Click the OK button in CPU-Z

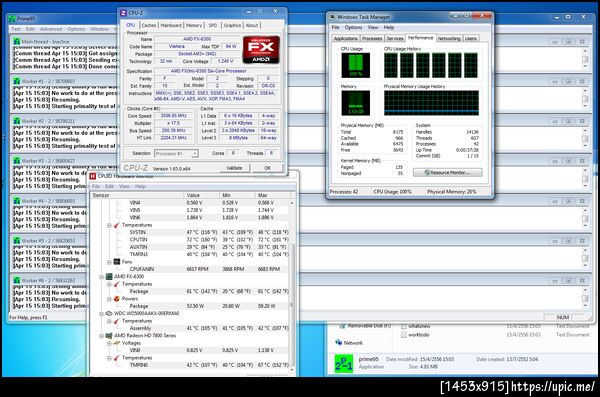click(267, 168)
